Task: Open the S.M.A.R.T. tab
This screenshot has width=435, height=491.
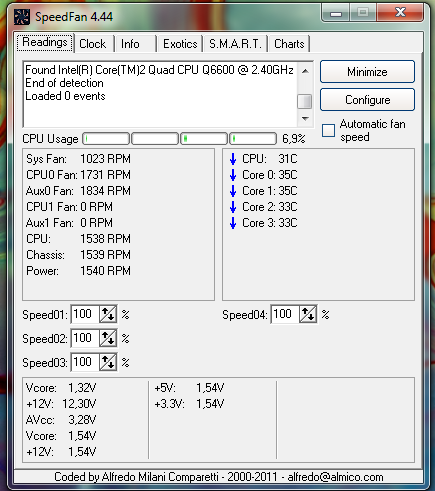Action: click(235, 44)
